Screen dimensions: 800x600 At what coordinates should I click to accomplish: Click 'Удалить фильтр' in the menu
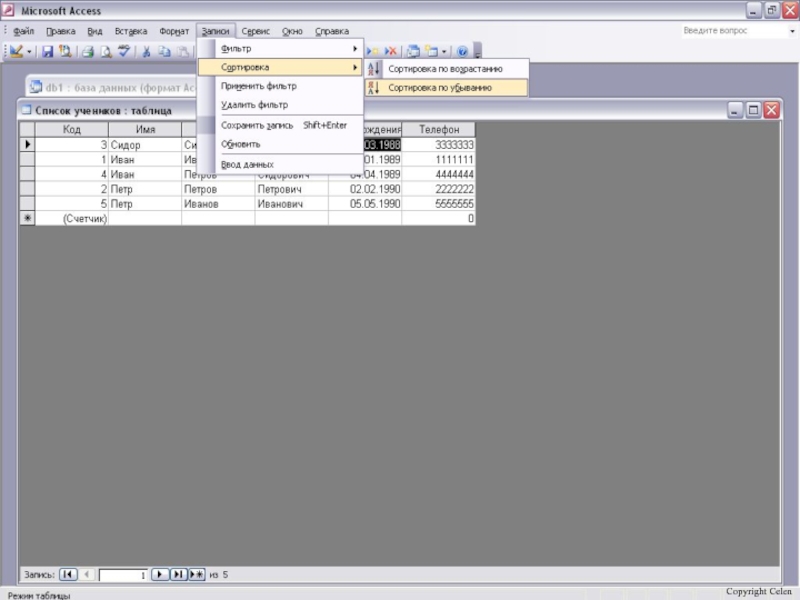point(254,105)
